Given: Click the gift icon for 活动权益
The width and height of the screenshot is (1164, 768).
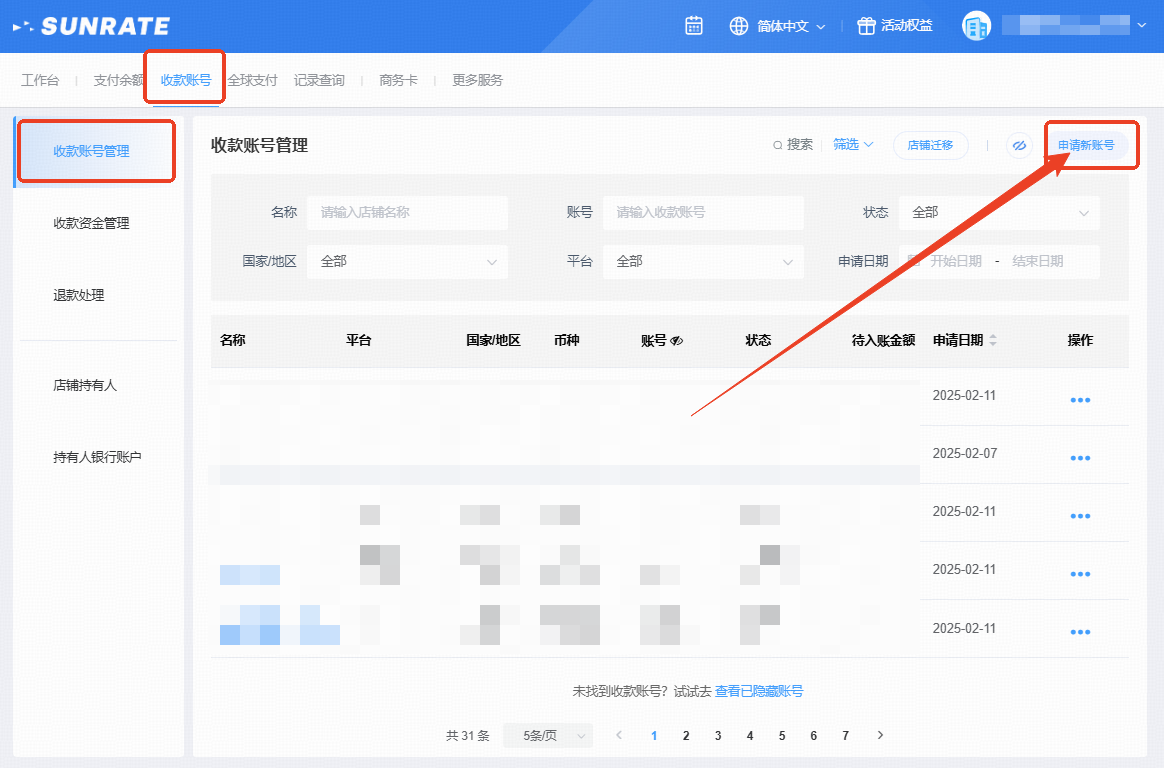Looking at the screenshot, I should (866, 26).
